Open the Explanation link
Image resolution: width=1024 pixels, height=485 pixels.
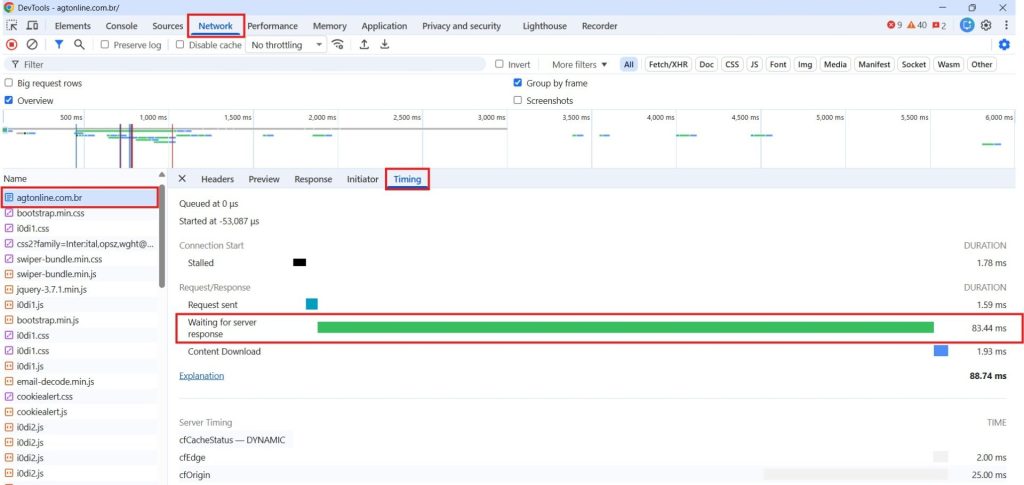tap(202, 376)
